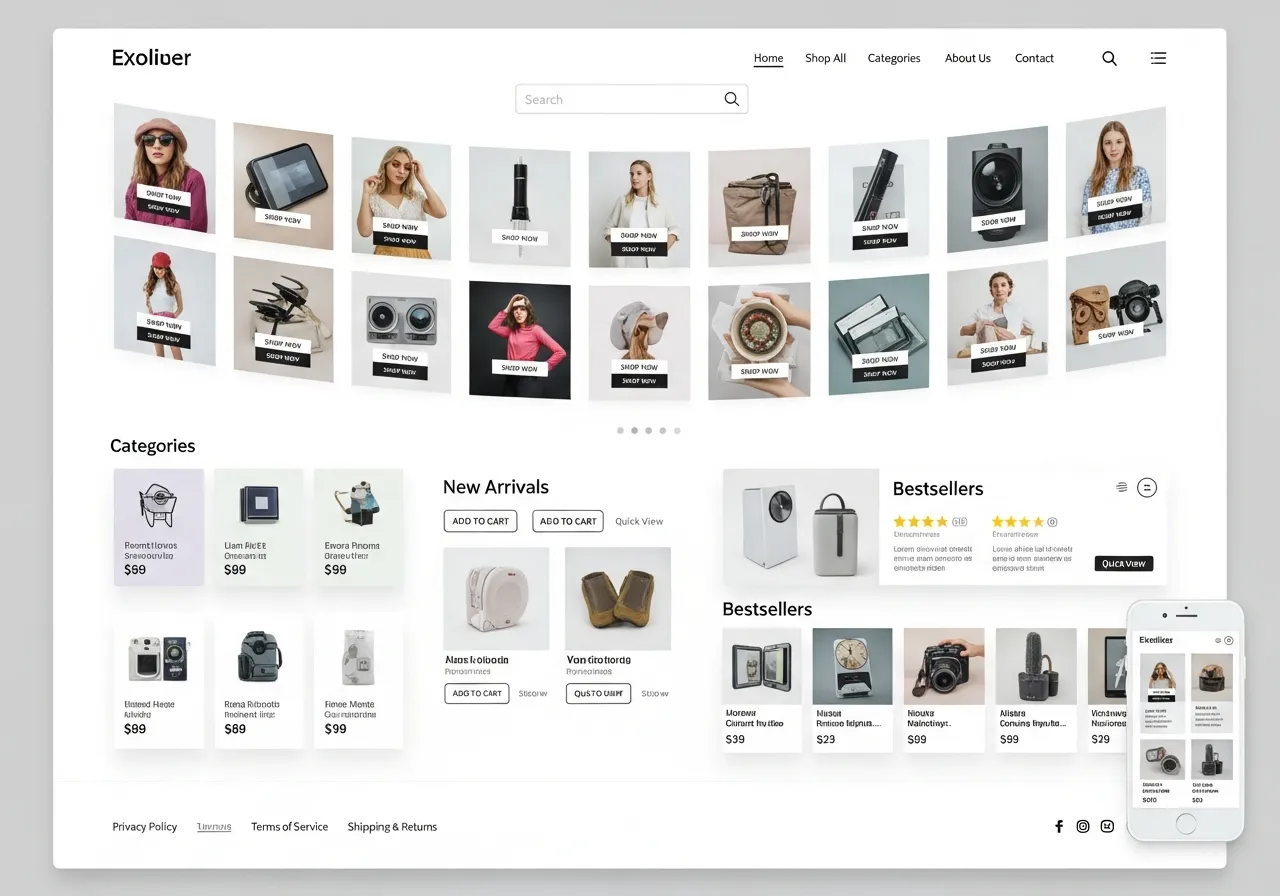Click the filter icon in the Bestsellers card
The width and height of the screenshot is (1280, 896).
1121,487
